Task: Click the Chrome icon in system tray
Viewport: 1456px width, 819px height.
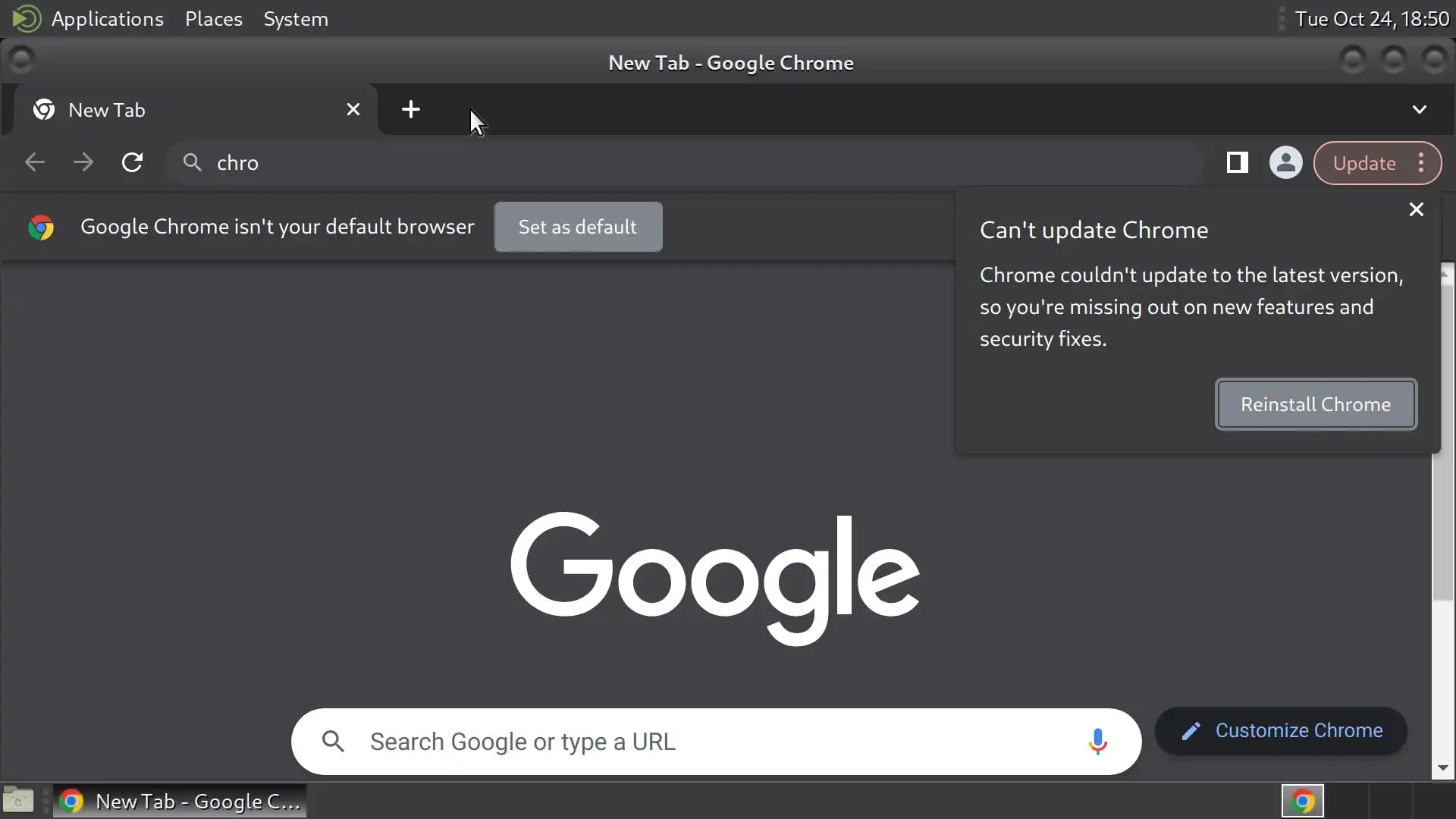Action: [x=1302, y=801]
